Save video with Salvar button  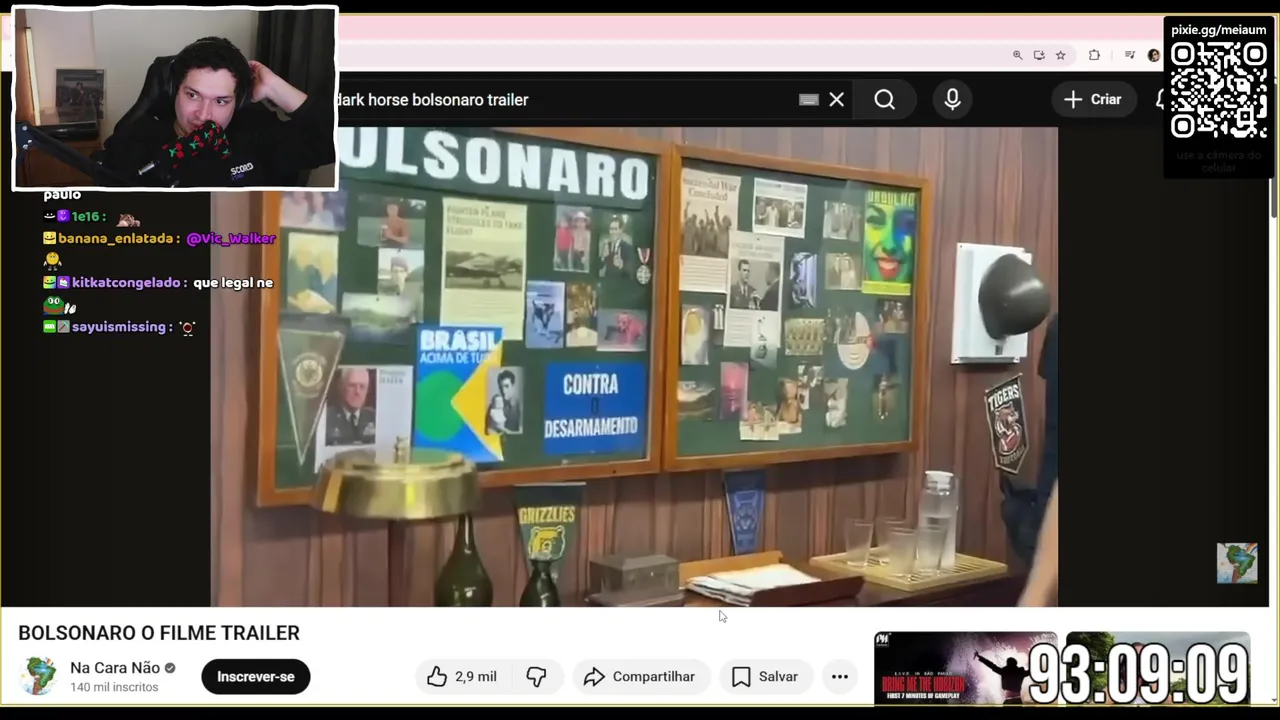pos(765,677)
